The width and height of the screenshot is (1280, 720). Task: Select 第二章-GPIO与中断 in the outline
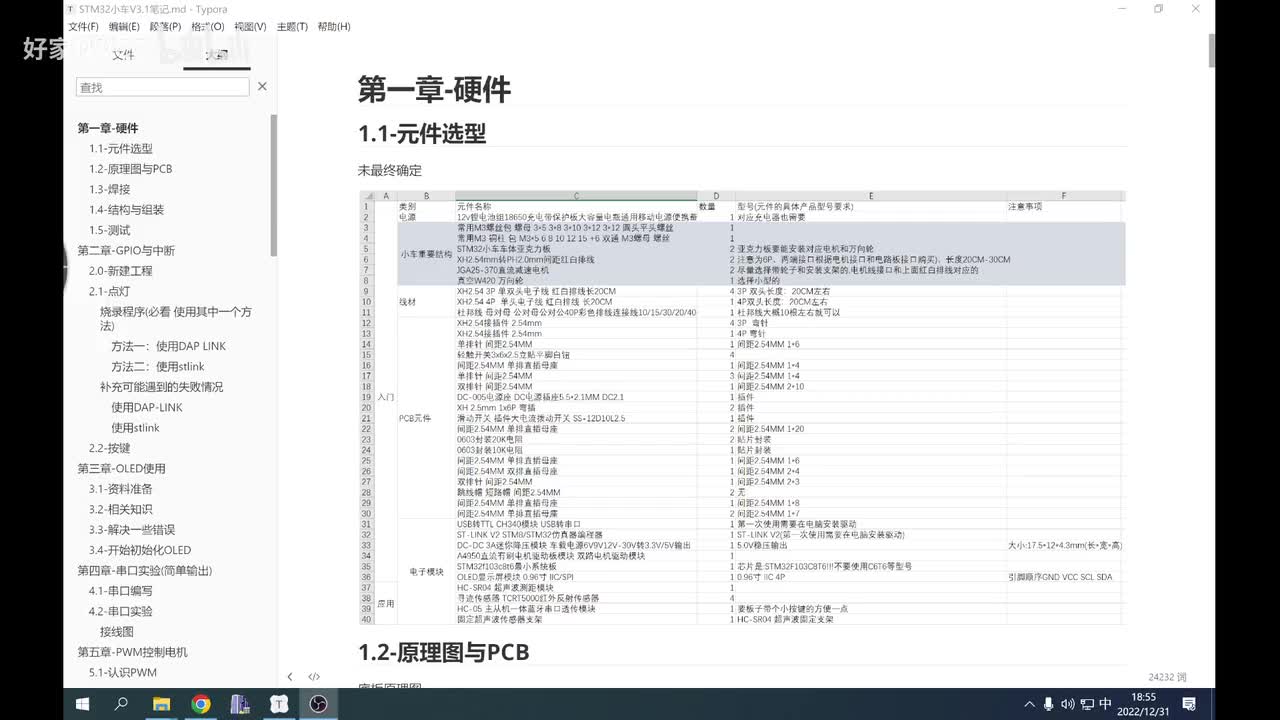click(x=126, y=251)
